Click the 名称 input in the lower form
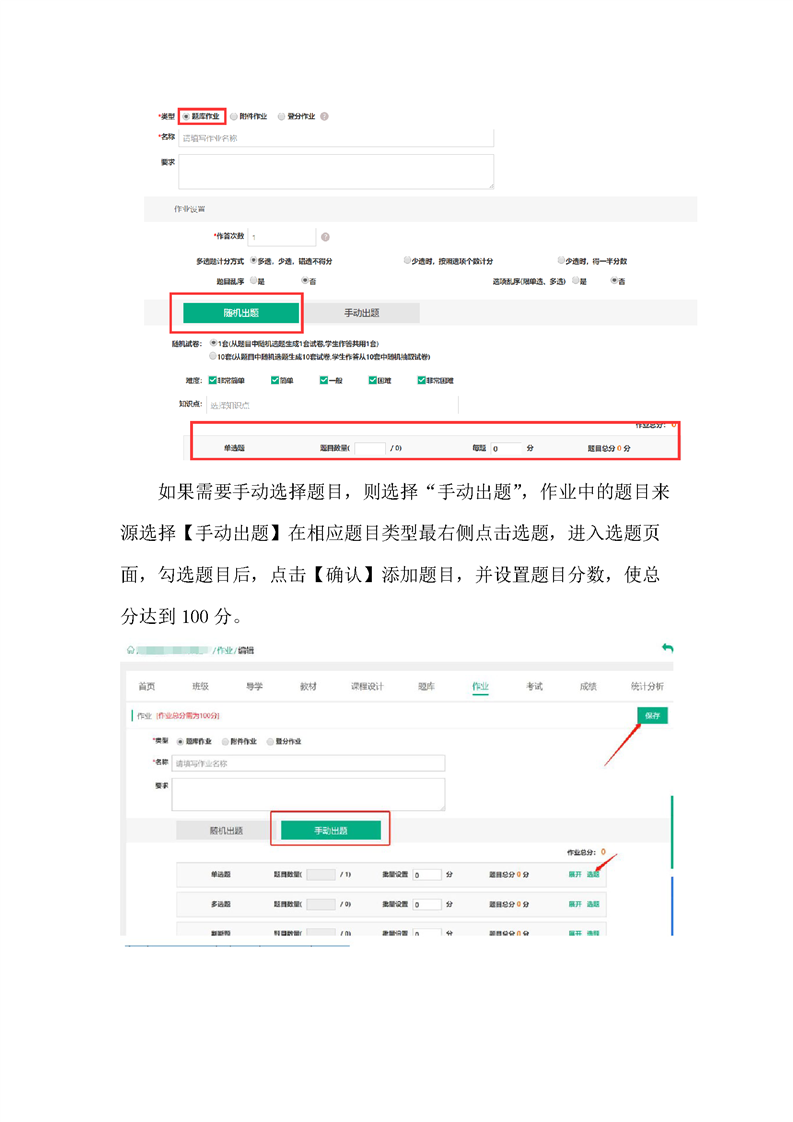Image resolution: width=793 pixels, height=1122 pixels. click(308, 763)
